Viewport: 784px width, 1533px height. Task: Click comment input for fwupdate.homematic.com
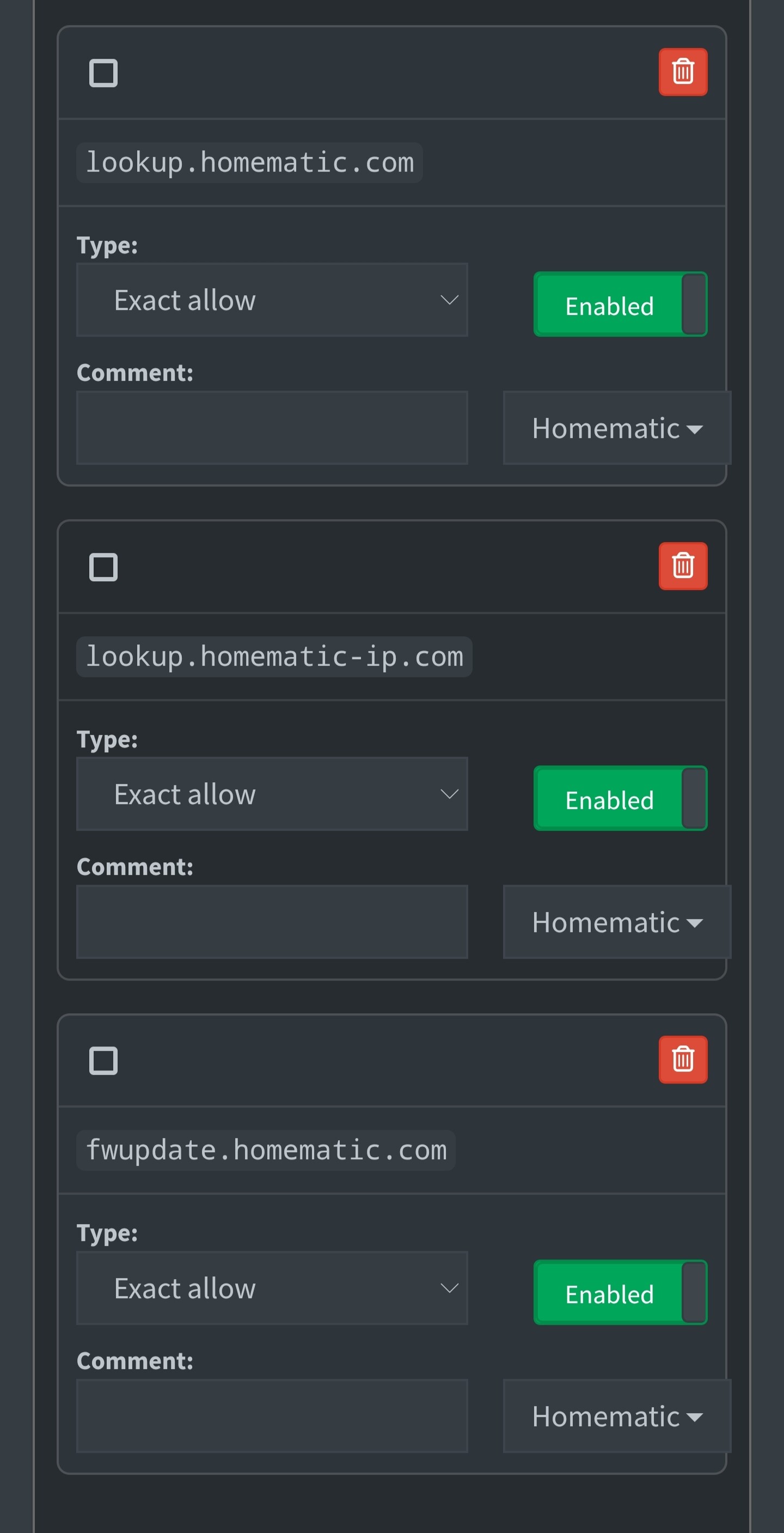[x=272, y=1416]
